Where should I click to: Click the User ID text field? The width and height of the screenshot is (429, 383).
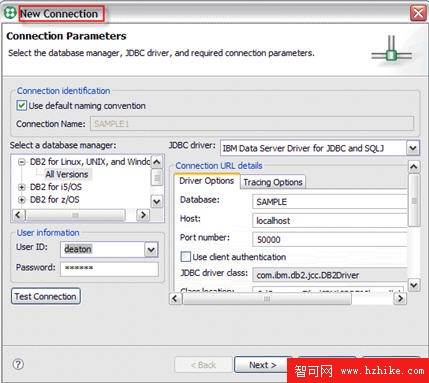point(103,249)
